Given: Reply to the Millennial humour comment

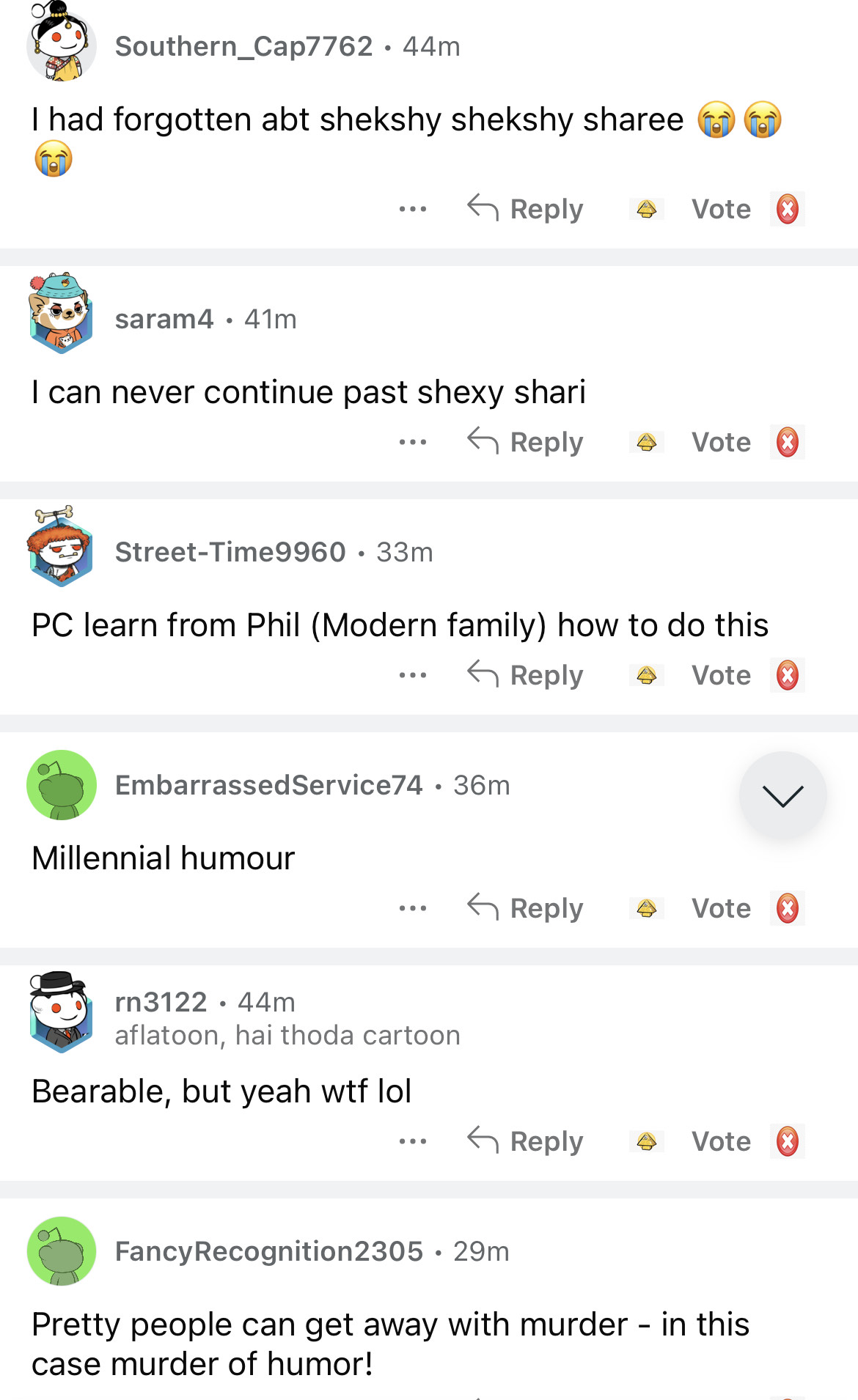Looking at the screenshot, I should coord(526,909).
